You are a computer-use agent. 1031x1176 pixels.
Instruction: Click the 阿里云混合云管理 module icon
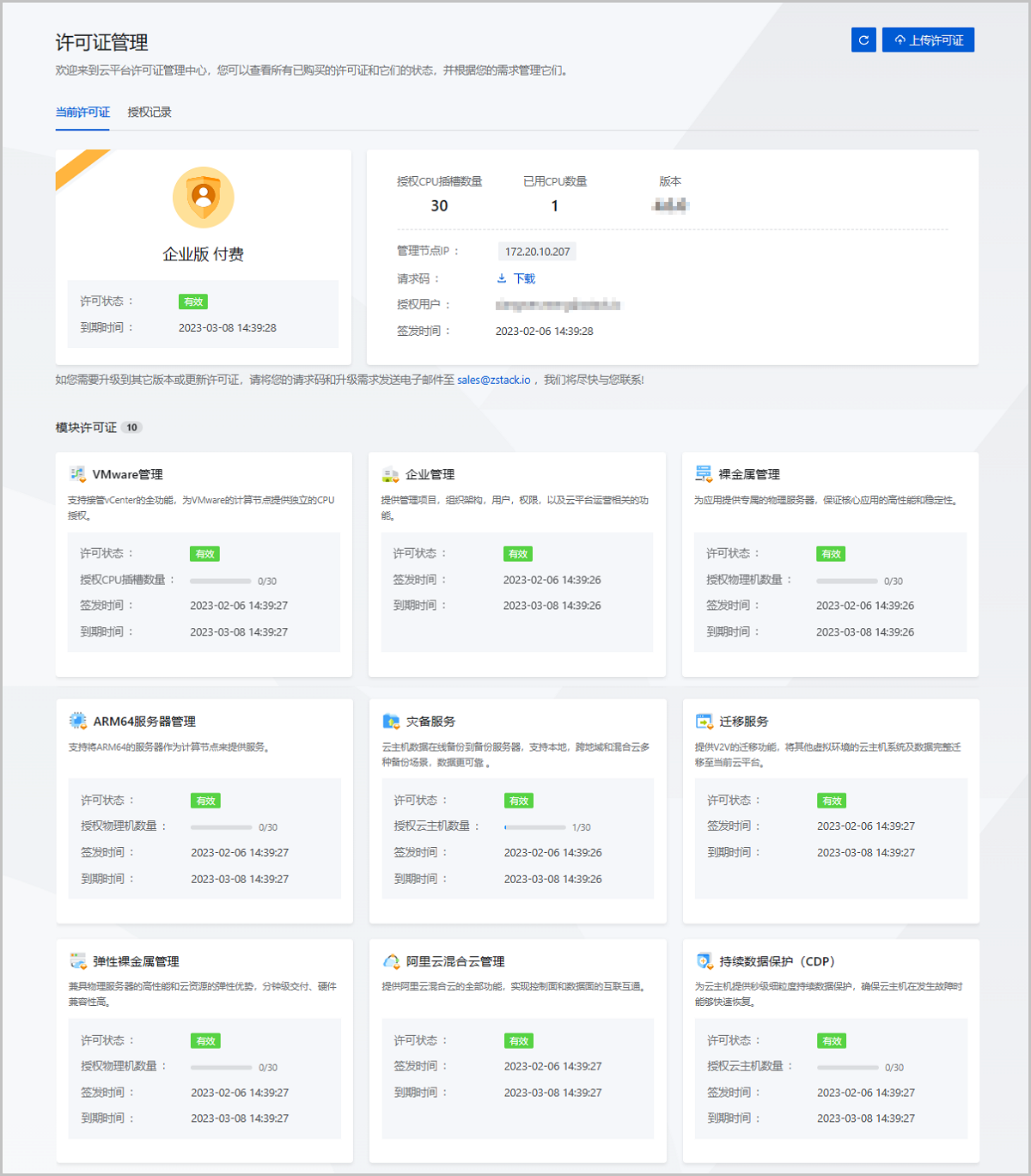[392, 961]
